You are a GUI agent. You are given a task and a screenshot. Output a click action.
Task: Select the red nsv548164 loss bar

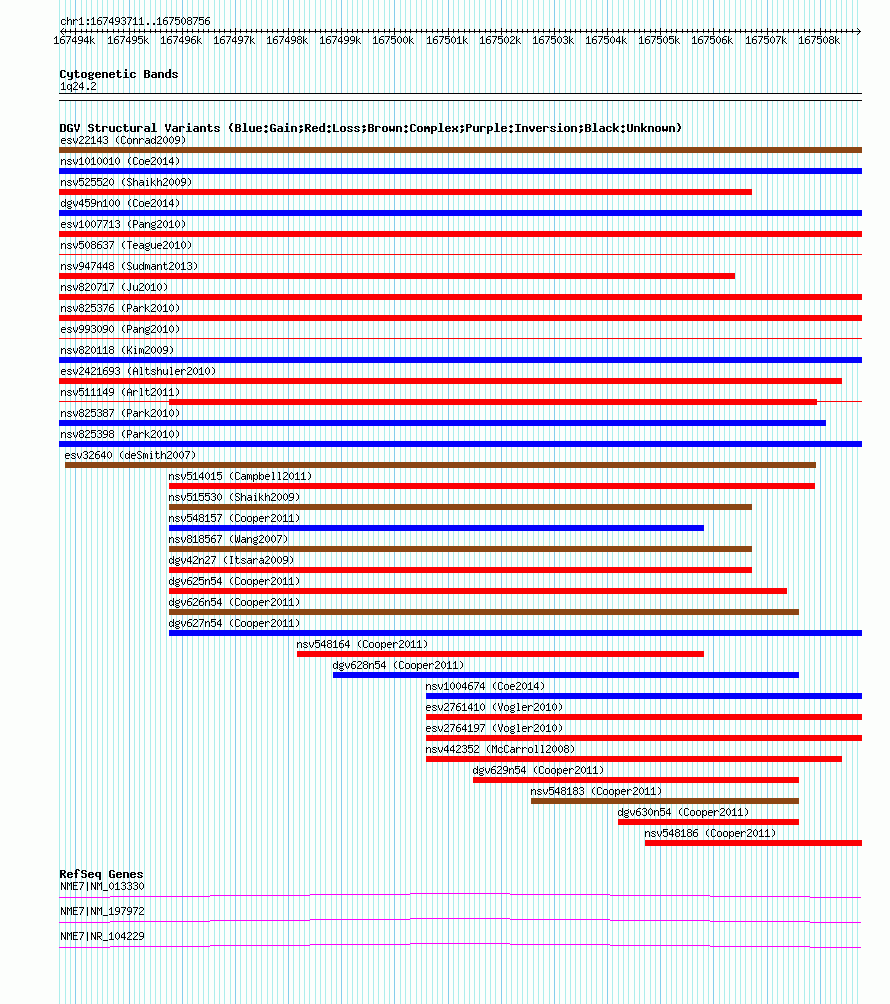click(x=500, y=654)
